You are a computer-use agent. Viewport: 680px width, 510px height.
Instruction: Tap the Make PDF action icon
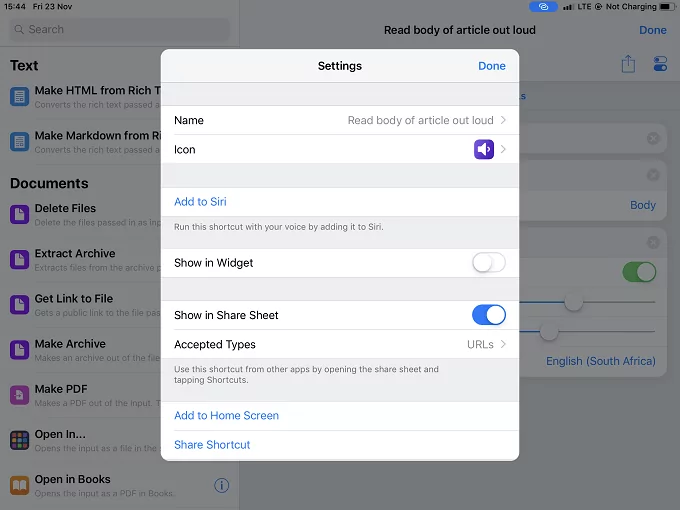(20, 395)
